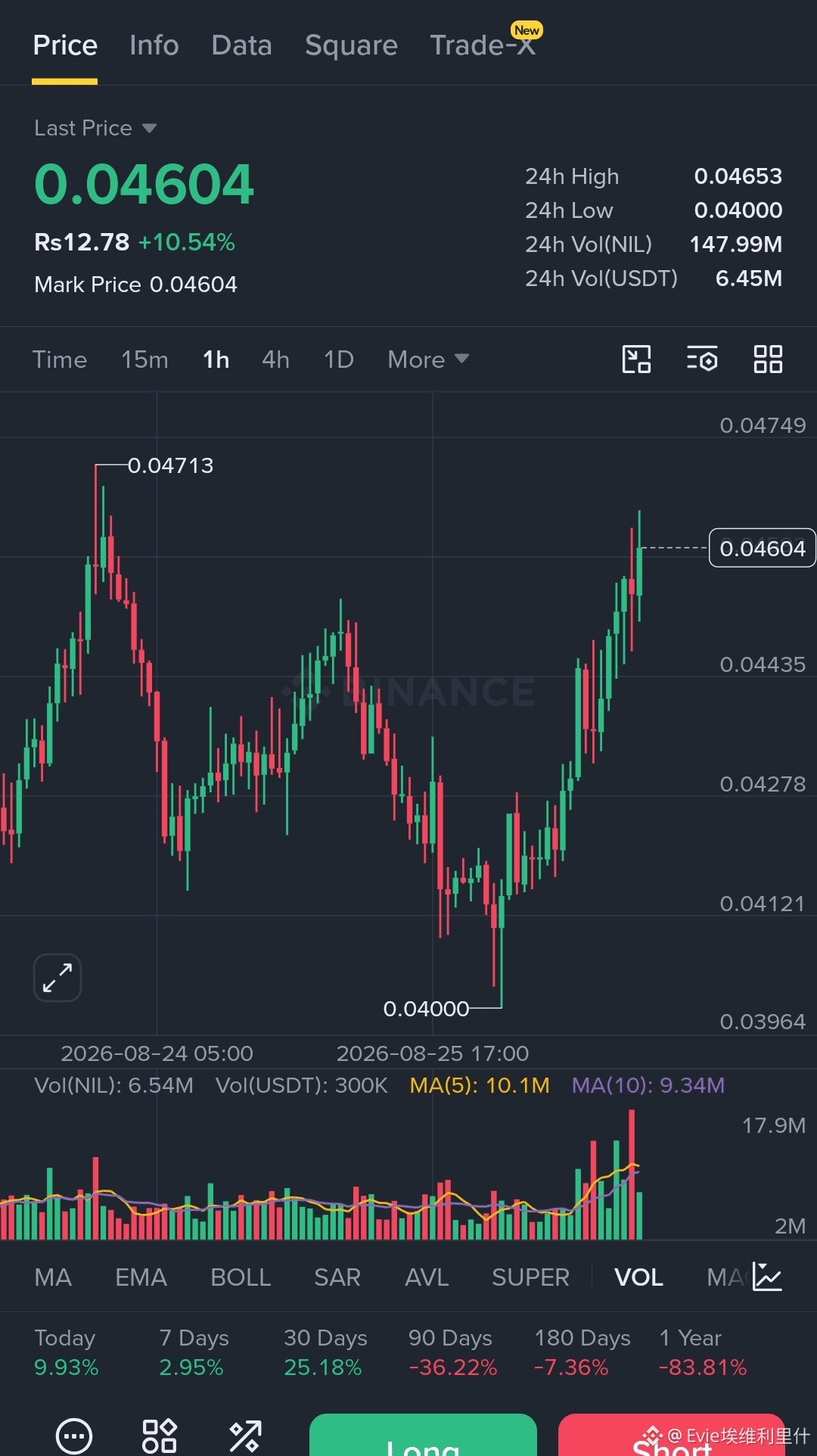Switch to the Price tab

point(65,45)
